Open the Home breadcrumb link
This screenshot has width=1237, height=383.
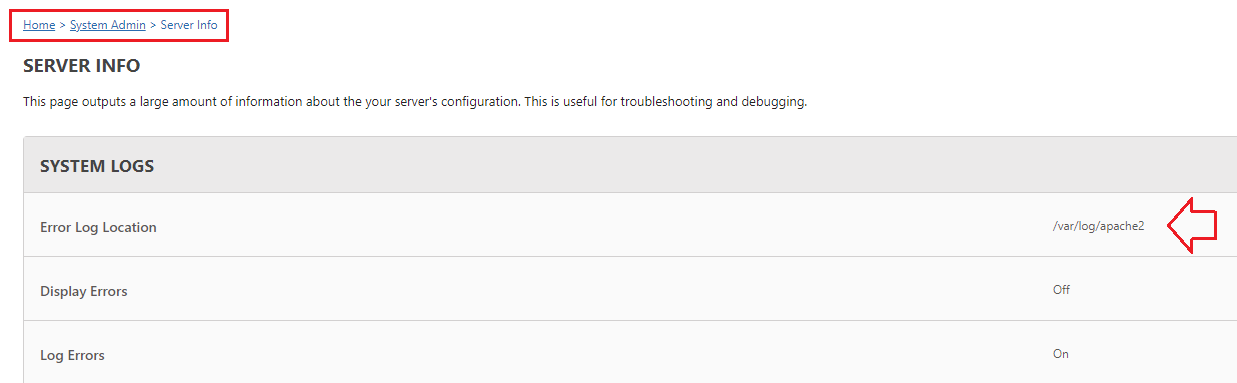(x=39, y=25)
